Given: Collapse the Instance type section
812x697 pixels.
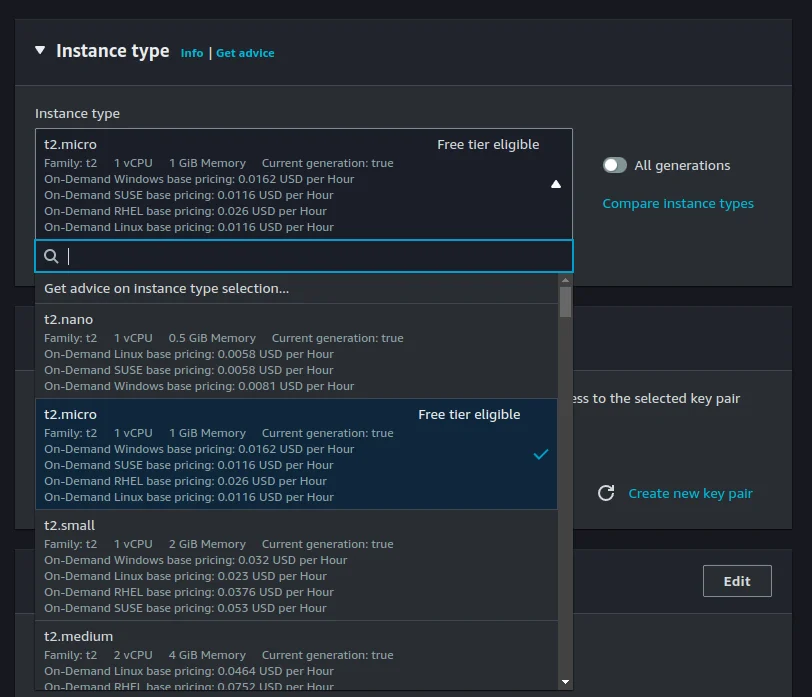Looking at the screenshot, I should coord(40,50).
